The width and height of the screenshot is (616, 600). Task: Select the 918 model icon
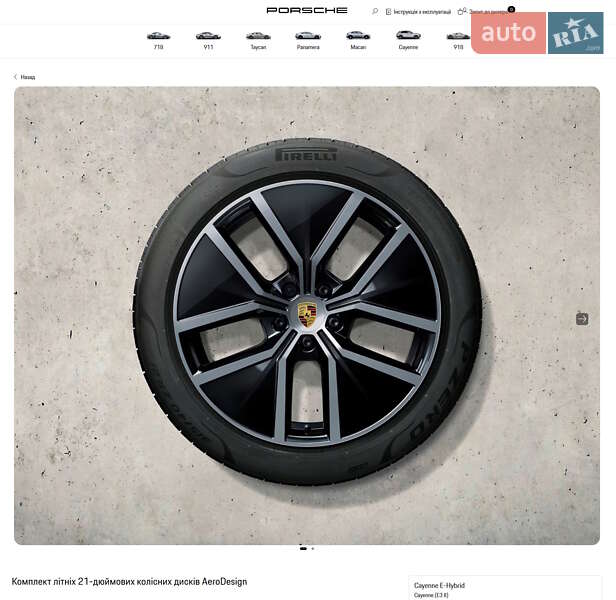click(x=458, y=40)
